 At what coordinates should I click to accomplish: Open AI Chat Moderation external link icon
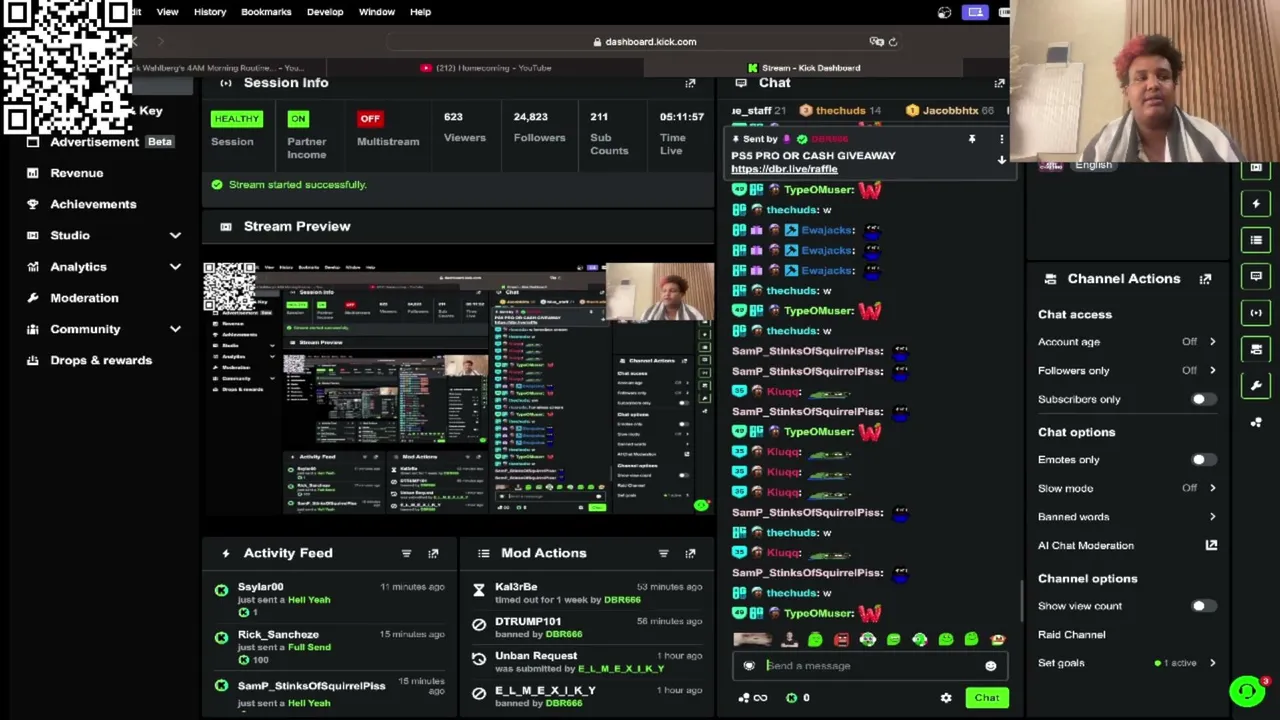(1211, 545)
